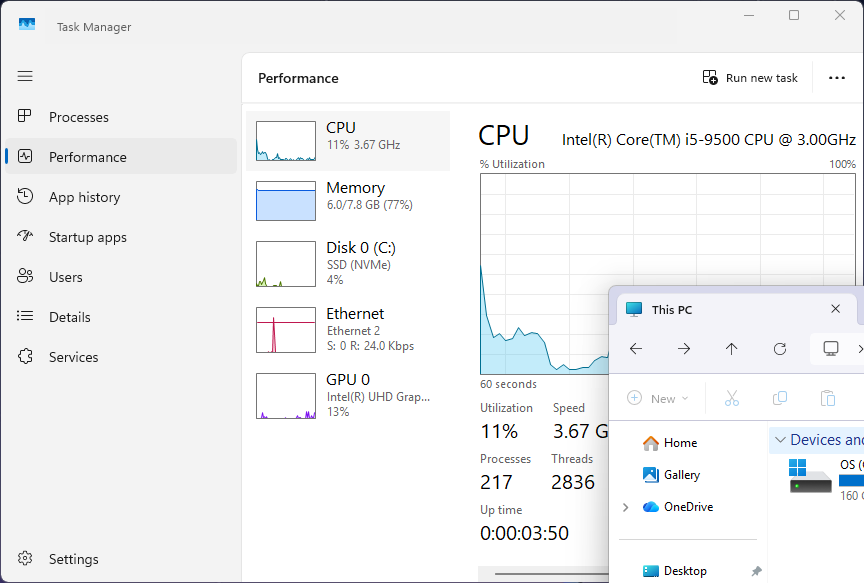This screenshot has height=583, width=864.
Task: Open the three-dots more options menu
Action: 836,78
